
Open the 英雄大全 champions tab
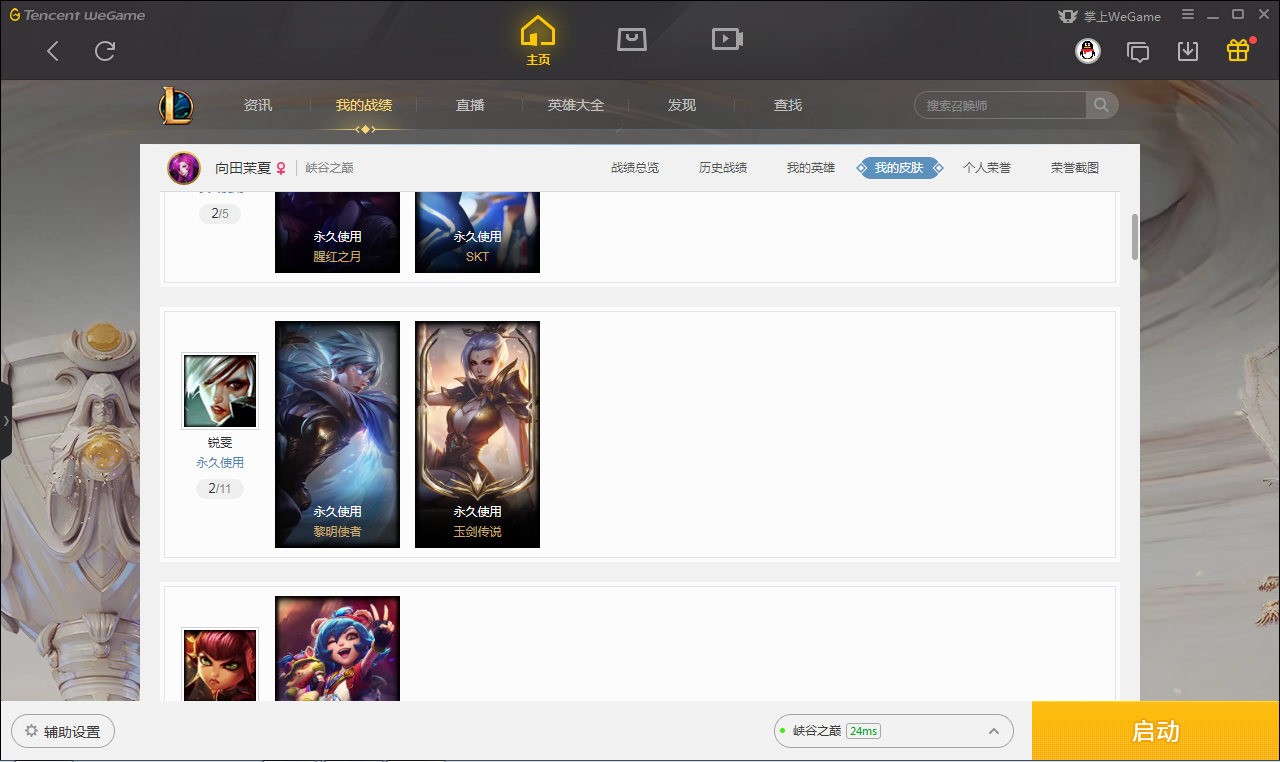[x=576, y=105]
